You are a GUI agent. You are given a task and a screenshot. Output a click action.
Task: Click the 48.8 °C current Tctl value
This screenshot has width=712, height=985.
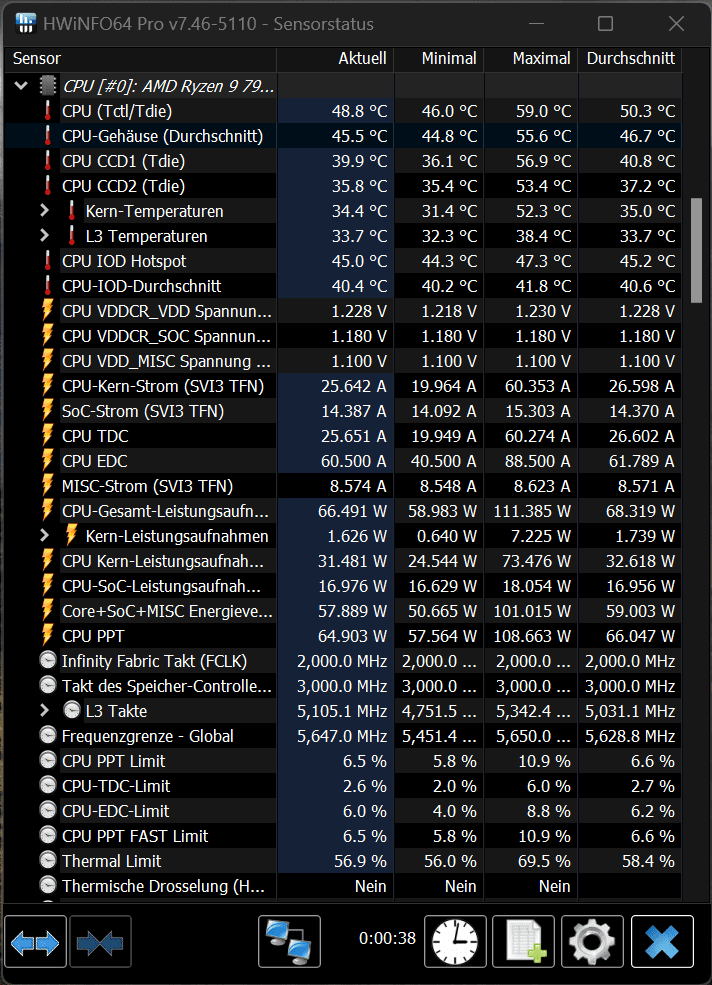[359, 111]
